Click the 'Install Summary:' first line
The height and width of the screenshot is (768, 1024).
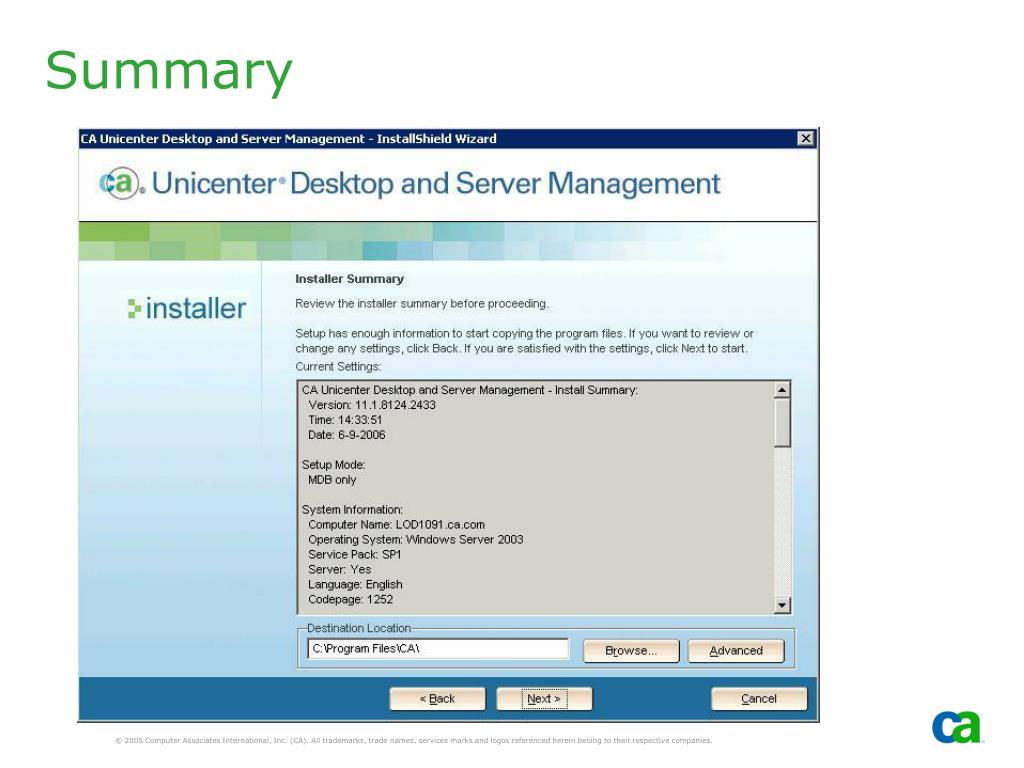point(470,390)
